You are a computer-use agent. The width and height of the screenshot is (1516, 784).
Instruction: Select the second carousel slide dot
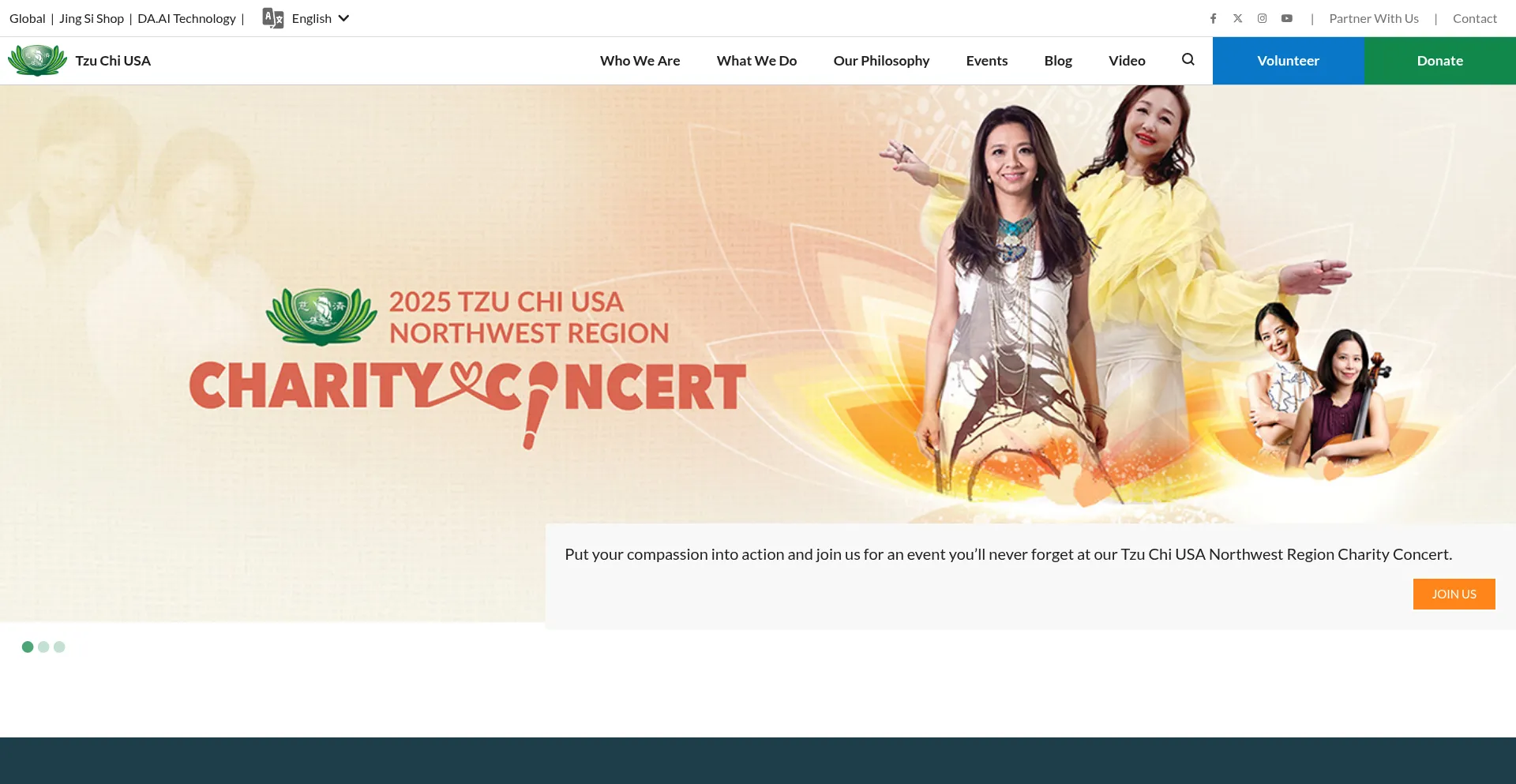pos(43,647)
